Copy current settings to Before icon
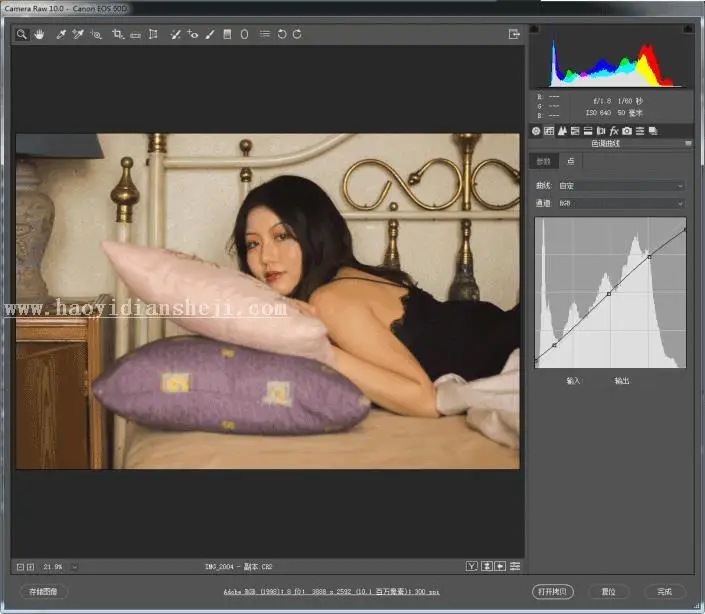The width and height of the screenshot is (705, 614). pyautogui.click(x=500, y=566)
